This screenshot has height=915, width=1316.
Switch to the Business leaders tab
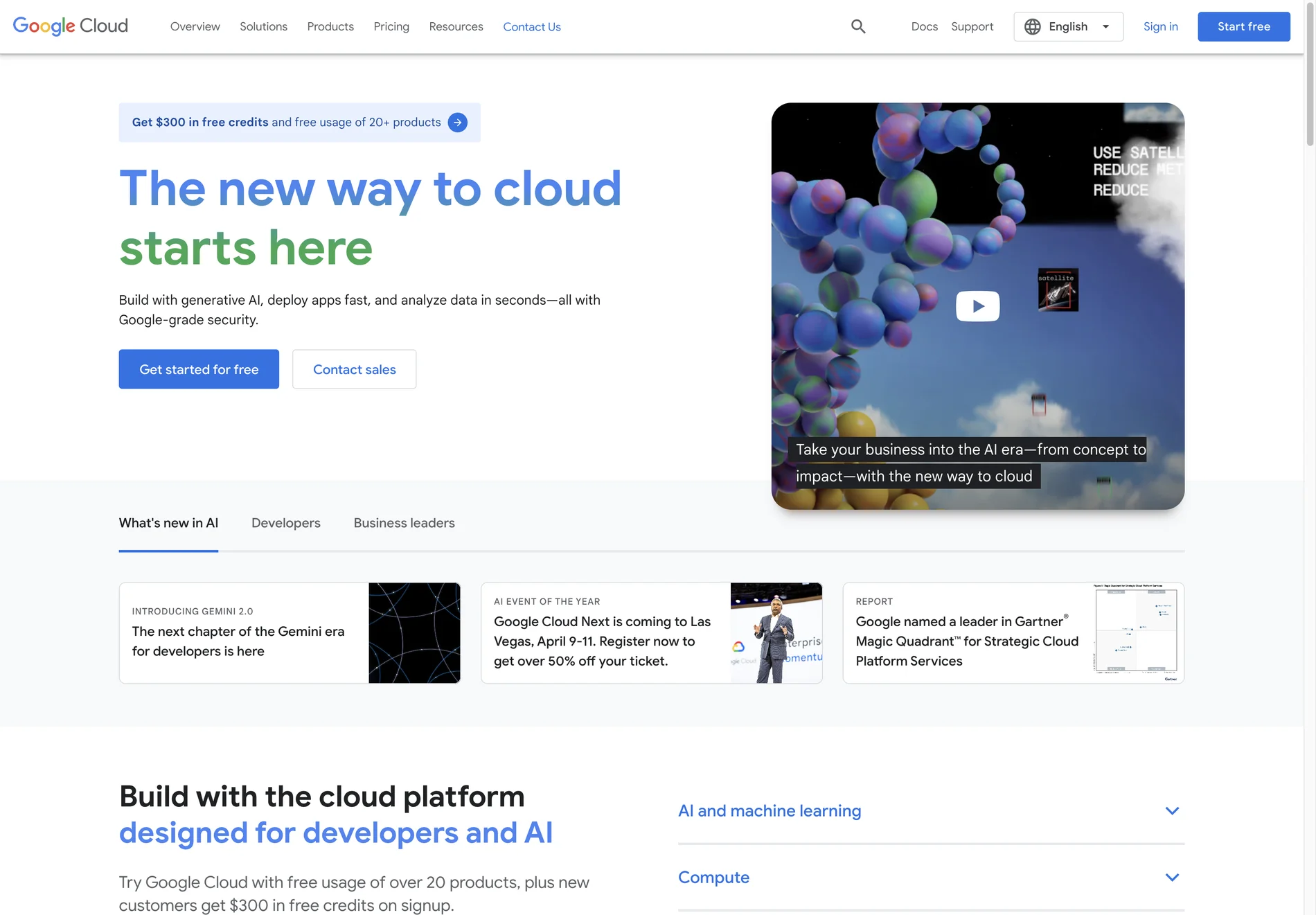[404, 523]
